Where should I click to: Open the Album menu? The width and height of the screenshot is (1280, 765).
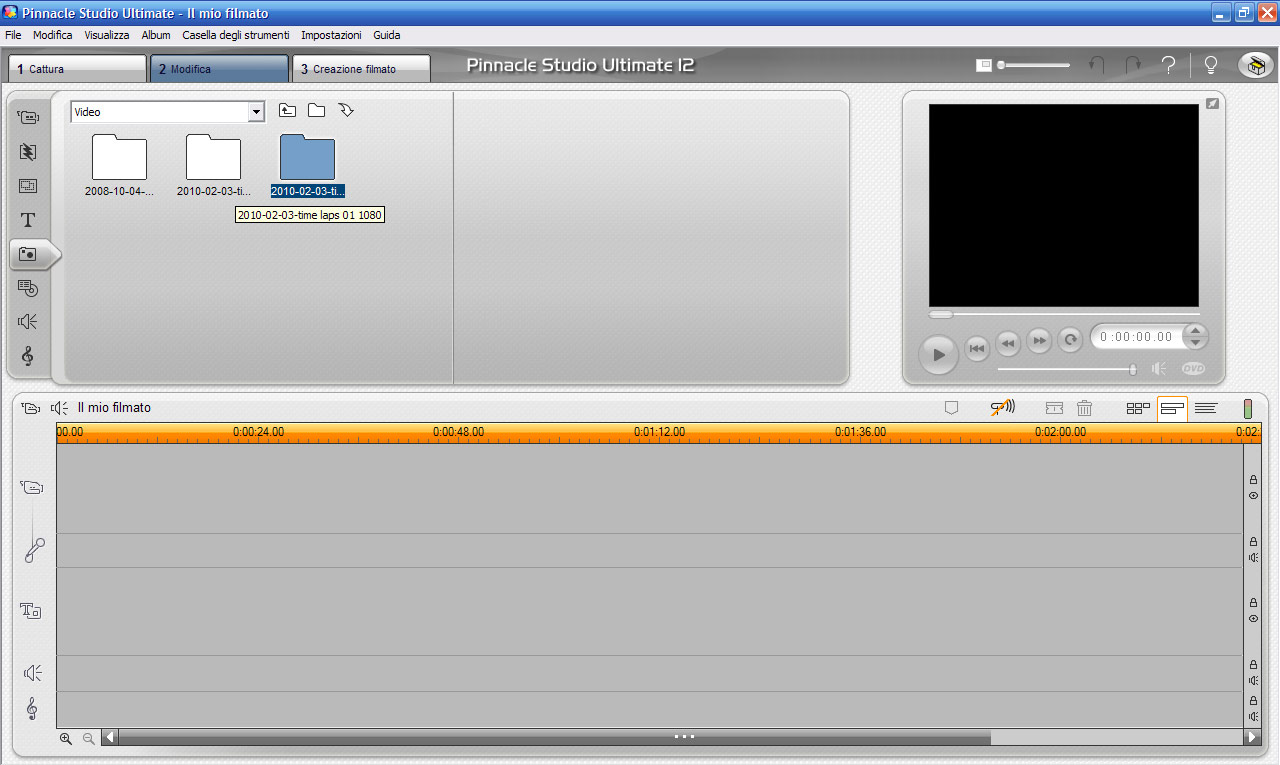point(156,35)
